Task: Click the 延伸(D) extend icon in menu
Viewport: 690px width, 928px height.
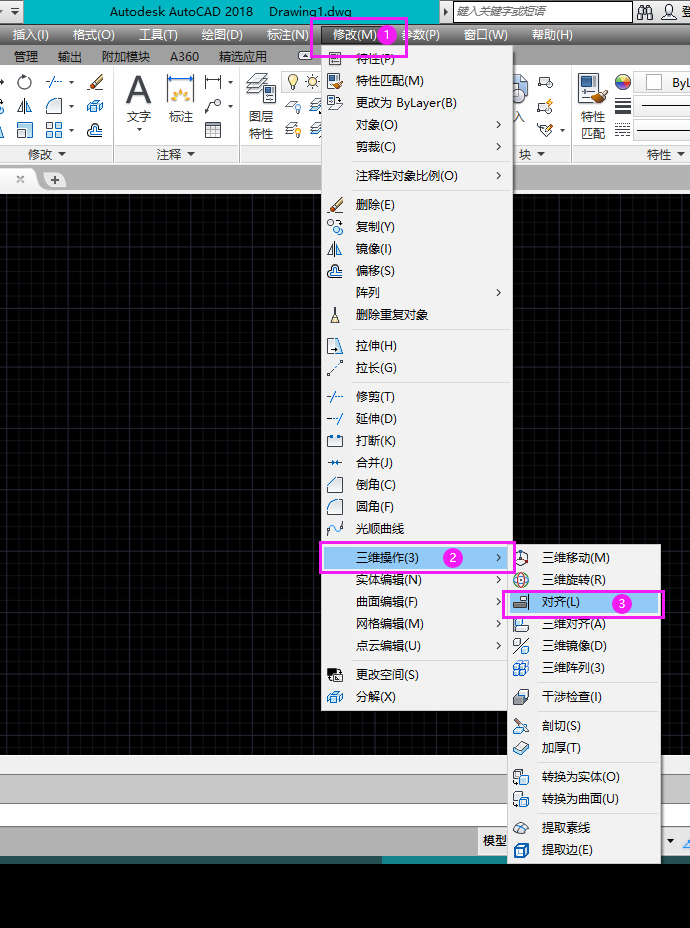Action: pos(335,418)
